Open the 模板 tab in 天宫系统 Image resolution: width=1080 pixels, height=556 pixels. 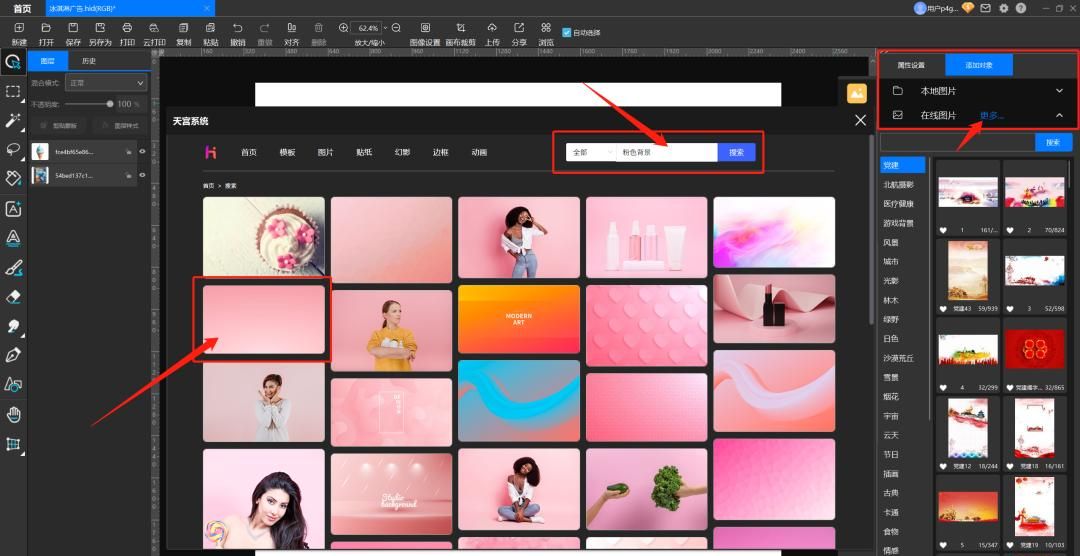point(287,152)
